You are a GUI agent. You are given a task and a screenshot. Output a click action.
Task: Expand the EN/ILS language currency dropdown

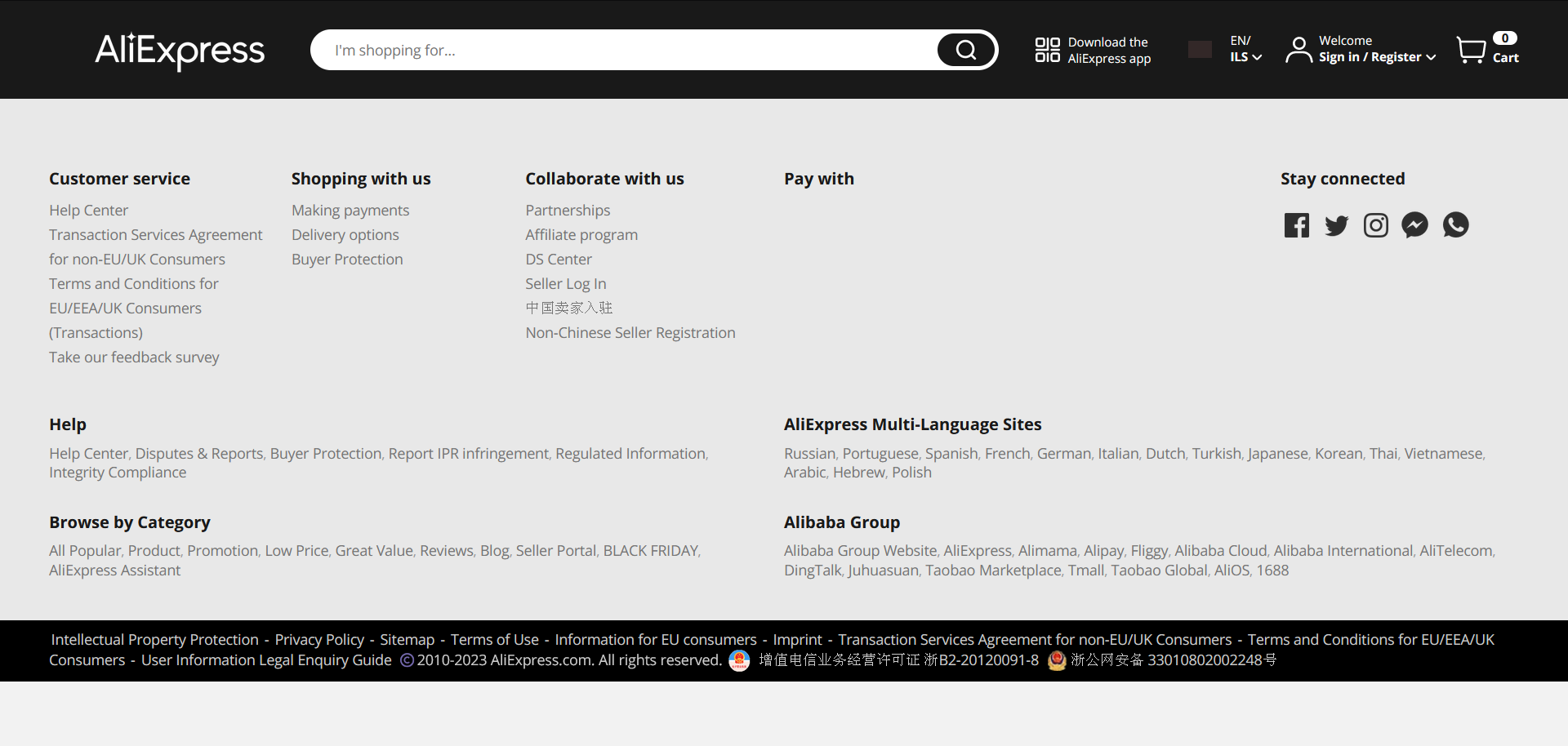coord(1246,49)
